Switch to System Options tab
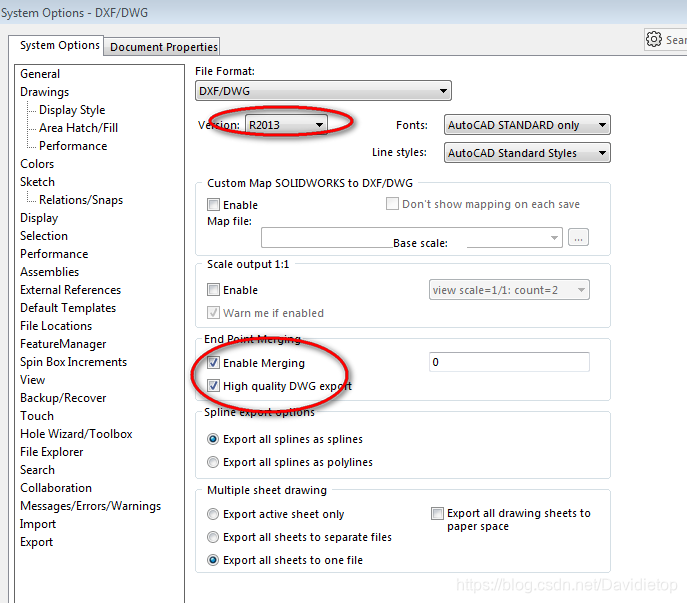Screen dimensions: 687x603 tap(60, 45)
